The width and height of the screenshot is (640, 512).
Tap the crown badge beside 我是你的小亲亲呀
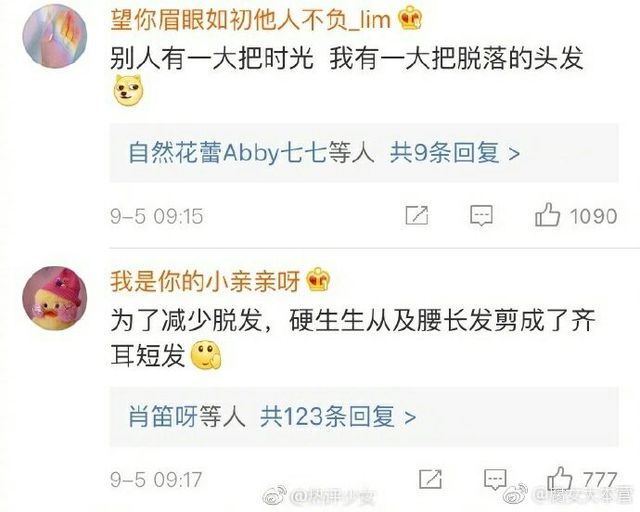tap(318, 280)
